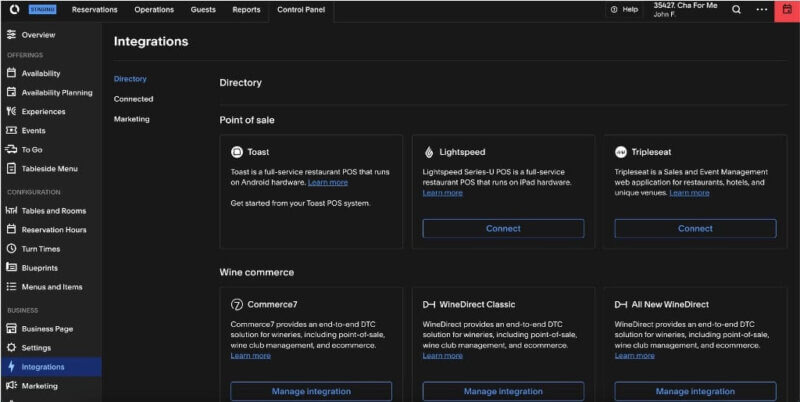Click the Overview sliders icon
The height and width of the screenshot is (402, 800).
(11, 35)
